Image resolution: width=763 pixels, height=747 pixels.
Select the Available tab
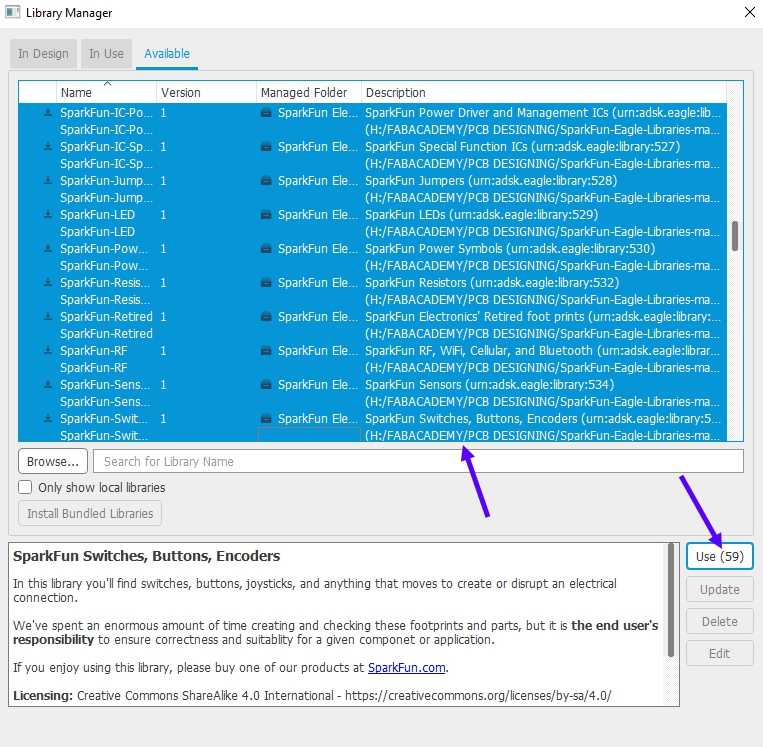tap(167, 54)
